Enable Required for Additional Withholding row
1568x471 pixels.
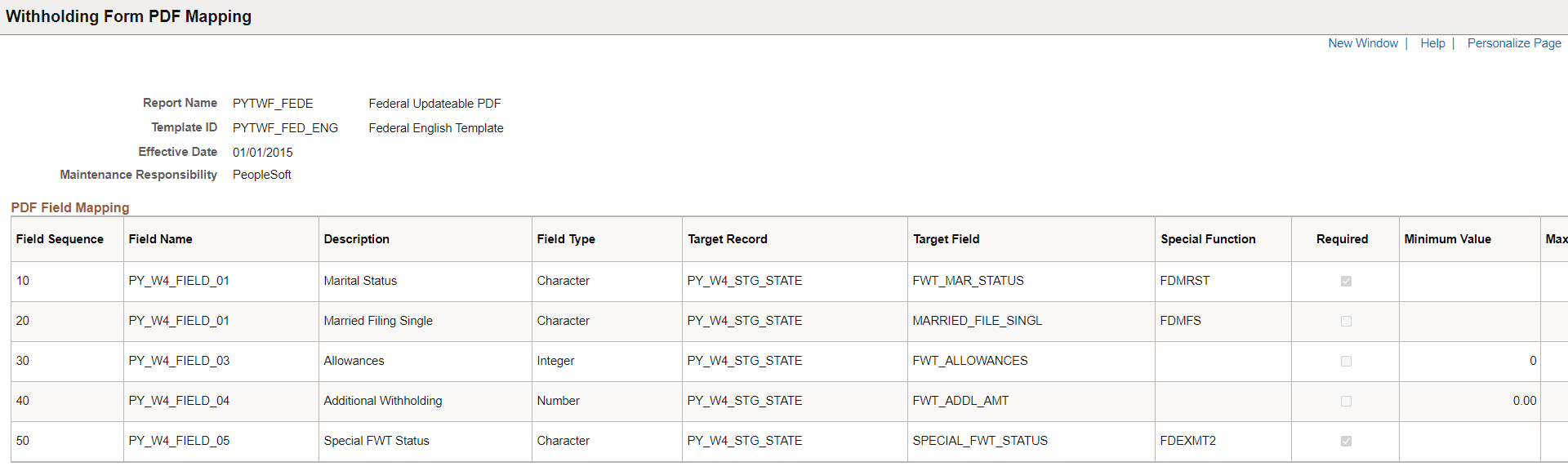1345,401
